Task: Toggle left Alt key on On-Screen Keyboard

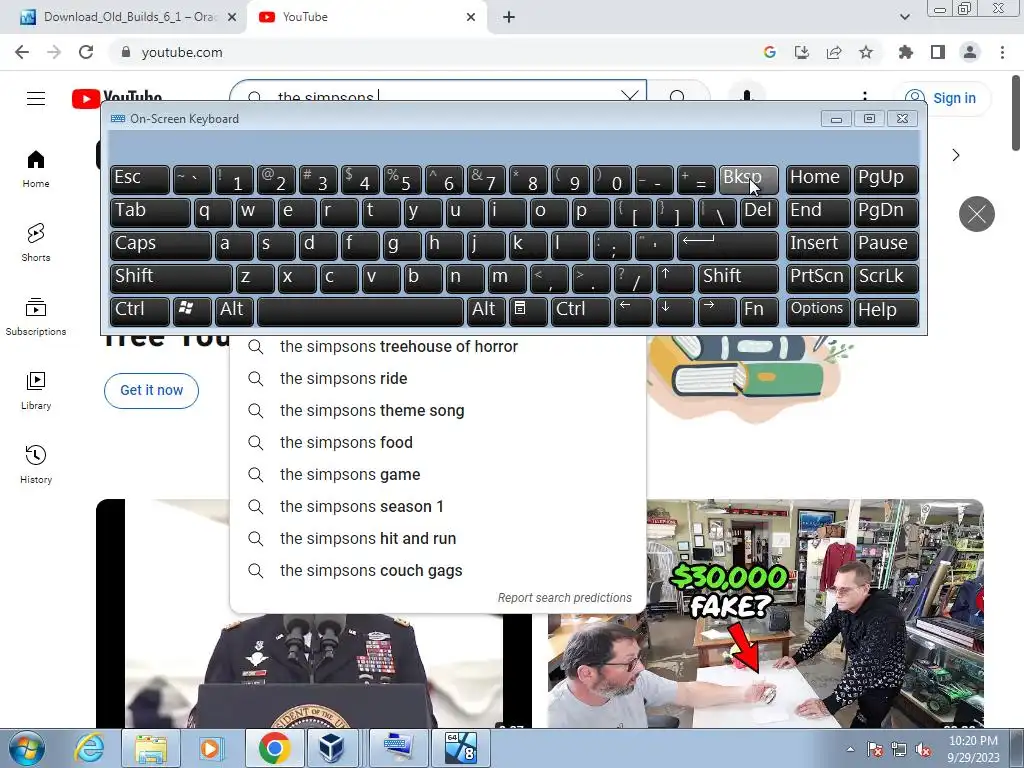Action: coord(234,311)
